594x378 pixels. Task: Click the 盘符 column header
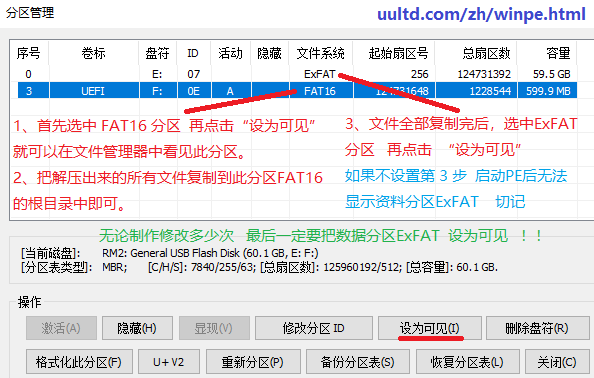(x=158, y=53)
